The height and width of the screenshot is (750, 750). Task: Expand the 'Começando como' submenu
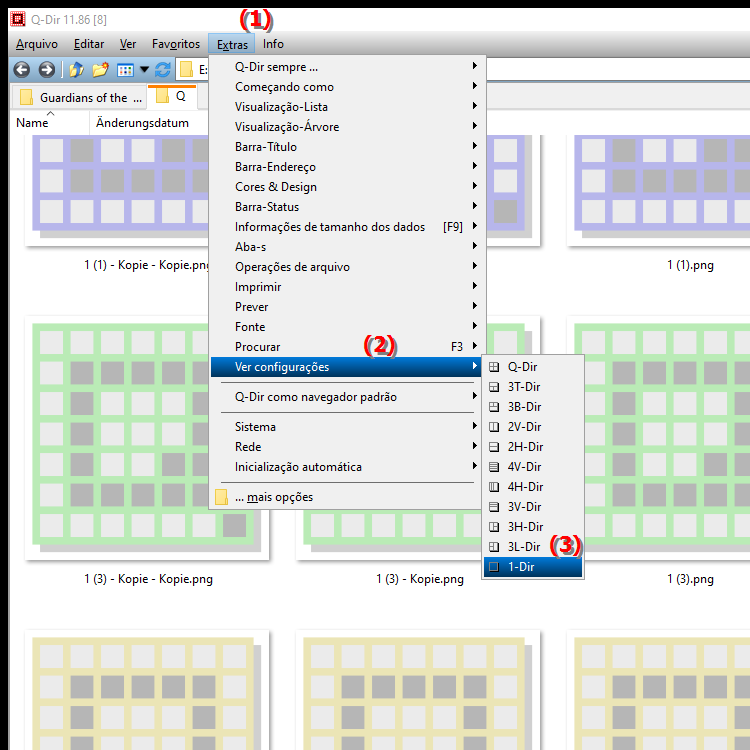[x=347, y=87]
